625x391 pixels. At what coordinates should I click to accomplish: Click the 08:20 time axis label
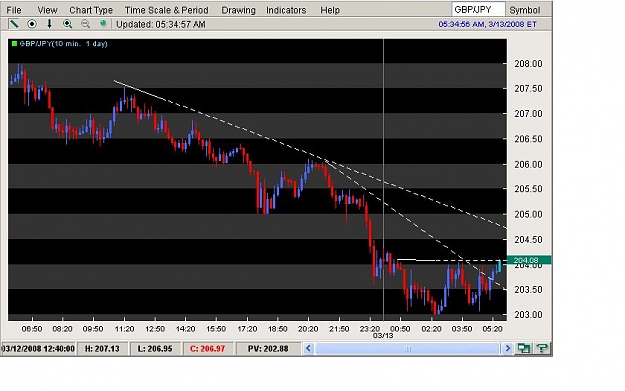(x=63, y=329)
